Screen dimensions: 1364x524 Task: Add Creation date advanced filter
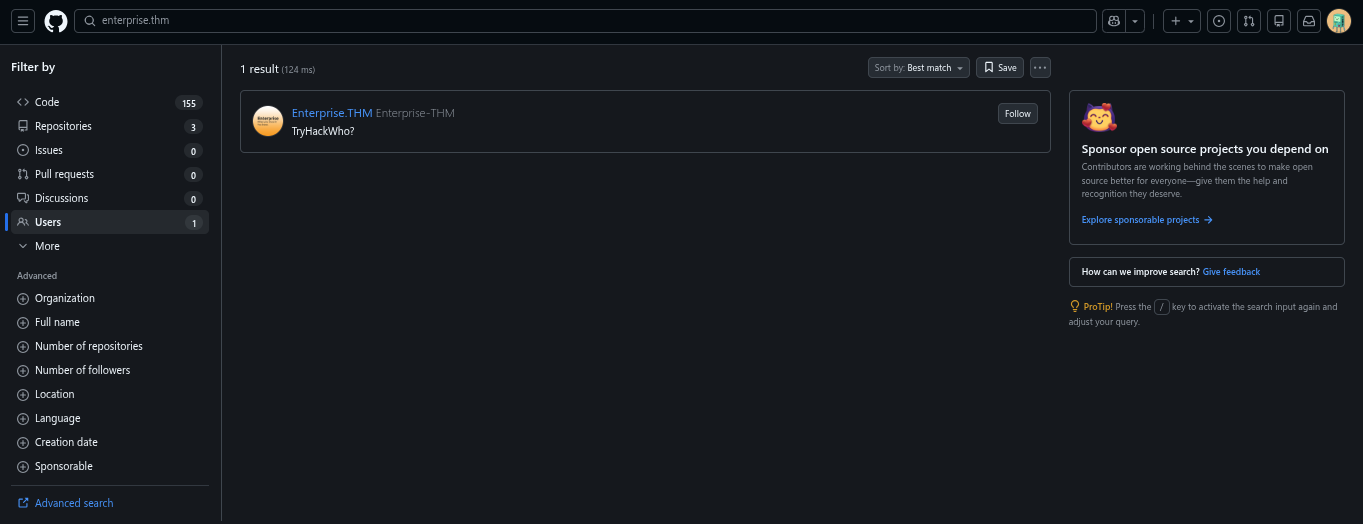(x=108, y=442)
